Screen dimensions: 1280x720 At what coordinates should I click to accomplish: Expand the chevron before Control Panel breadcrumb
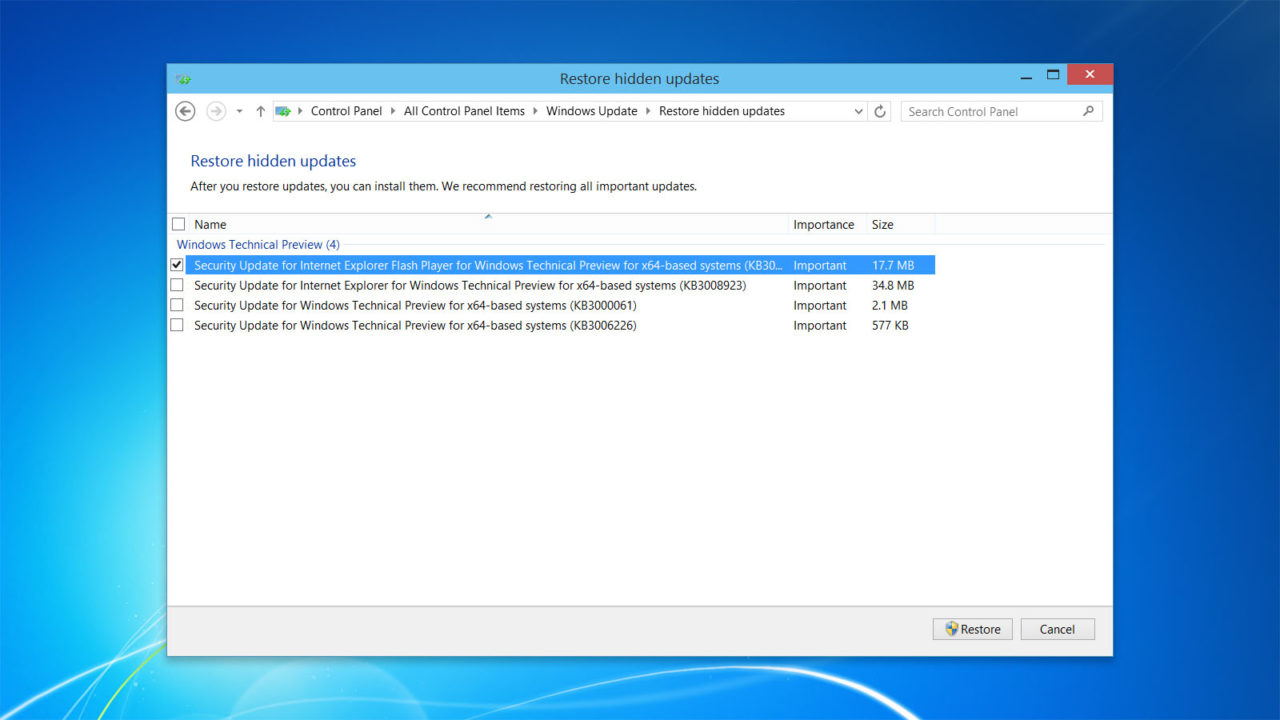pyautogui.click(x=300, y=111)
